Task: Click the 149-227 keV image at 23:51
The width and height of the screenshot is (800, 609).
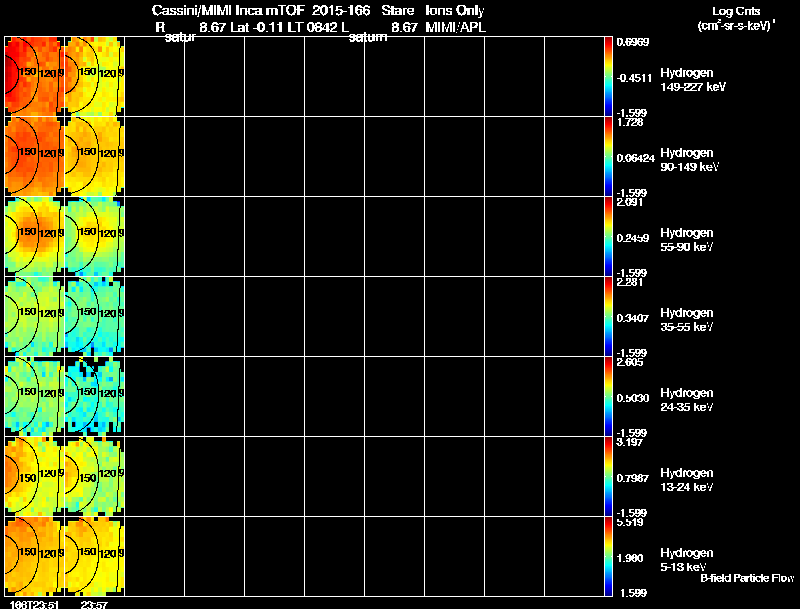Action: pos(35,77)
